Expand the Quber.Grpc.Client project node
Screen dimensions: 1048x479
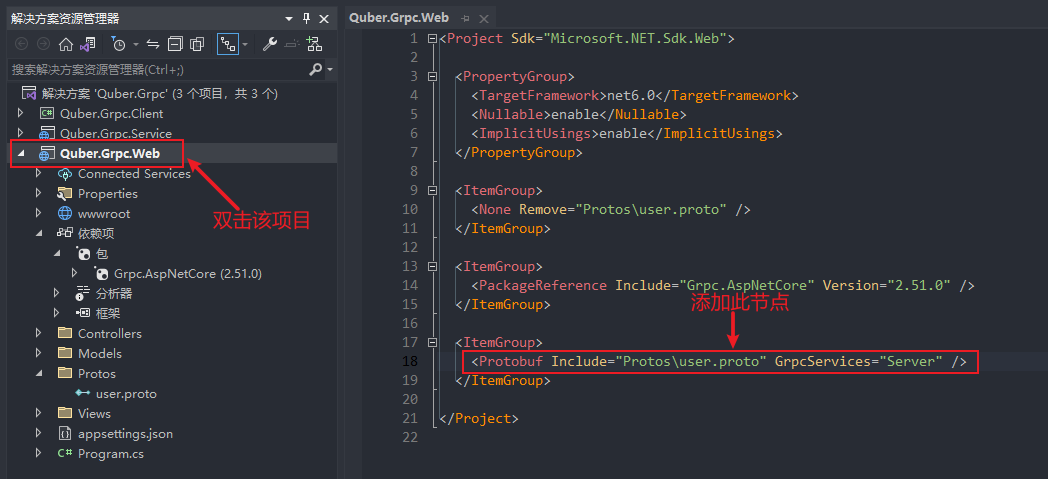(x=20, y=114)
